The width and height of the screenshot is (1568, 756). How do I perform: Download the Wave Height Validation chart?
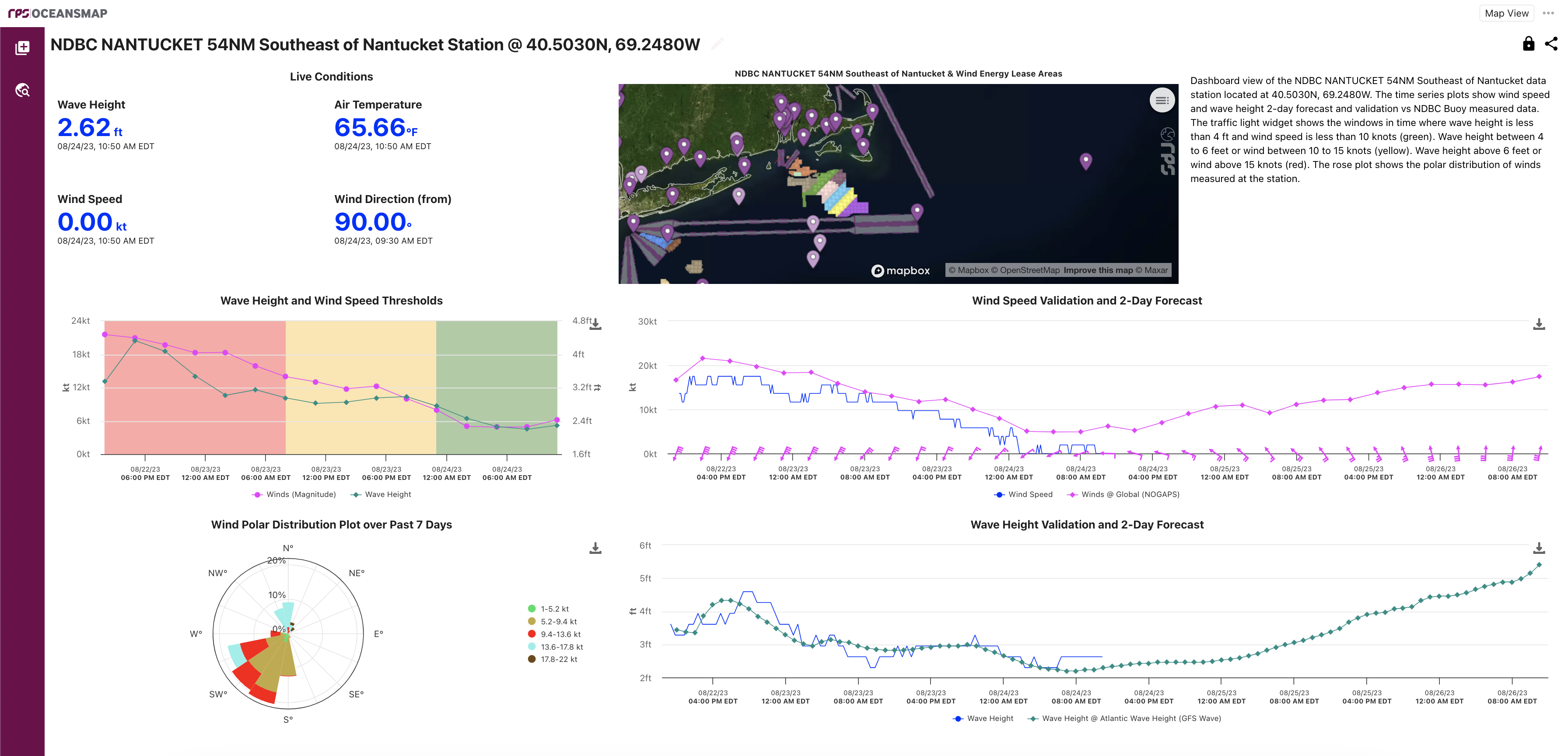click(x=1538, y=548)
